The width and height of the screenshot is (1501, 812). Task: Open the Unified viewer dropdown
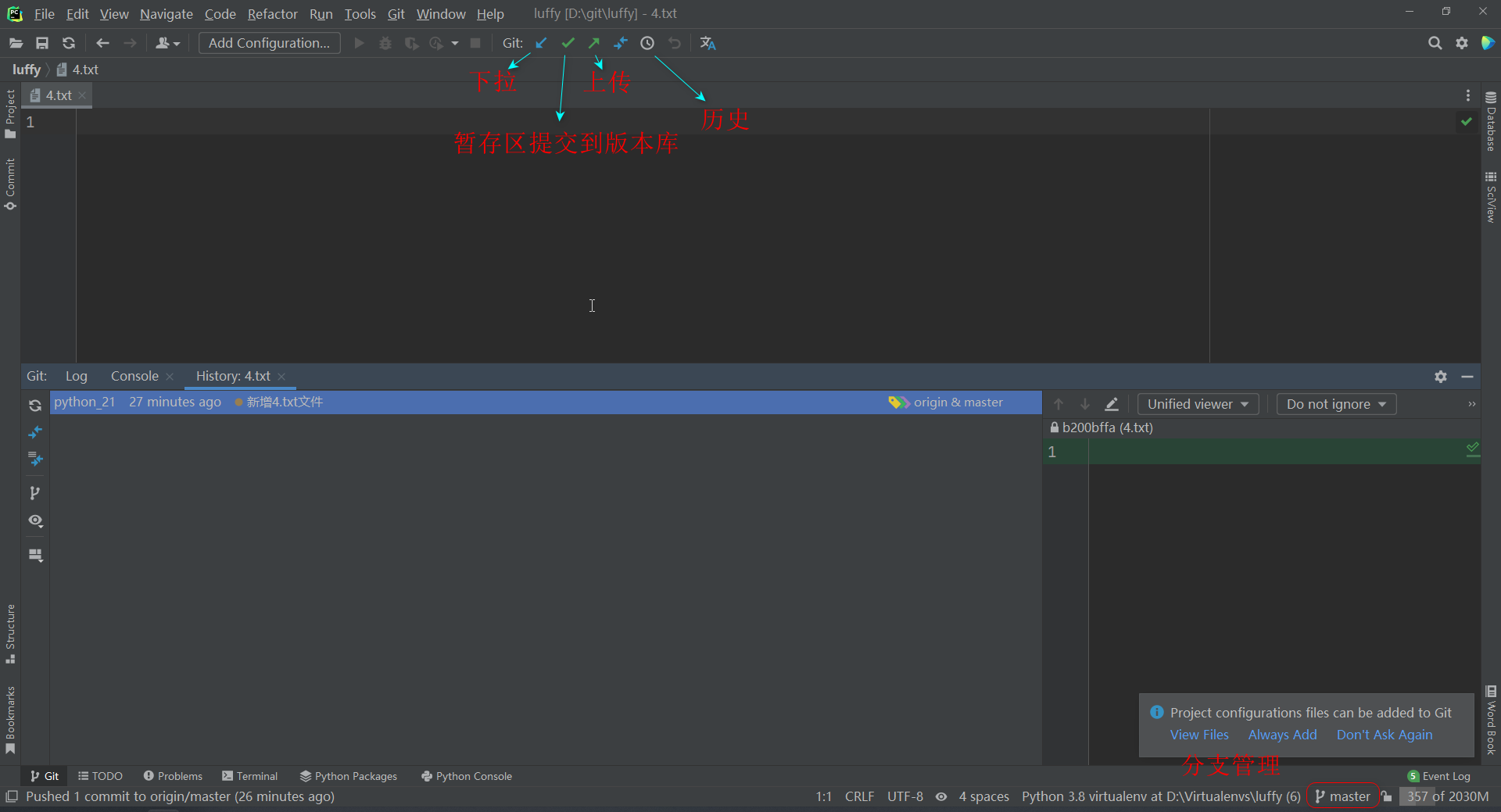pyautogui.click(x=1198, y=404)
